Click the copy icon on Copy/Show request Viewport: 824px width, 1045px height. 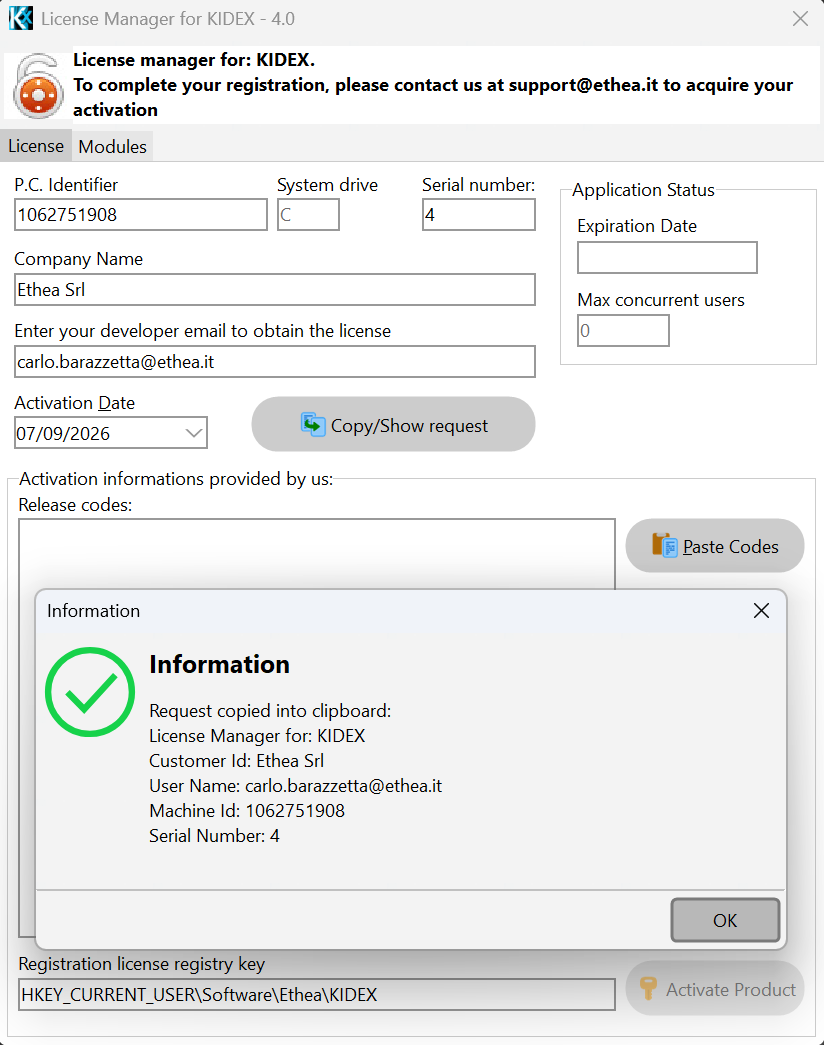[313, 424]
